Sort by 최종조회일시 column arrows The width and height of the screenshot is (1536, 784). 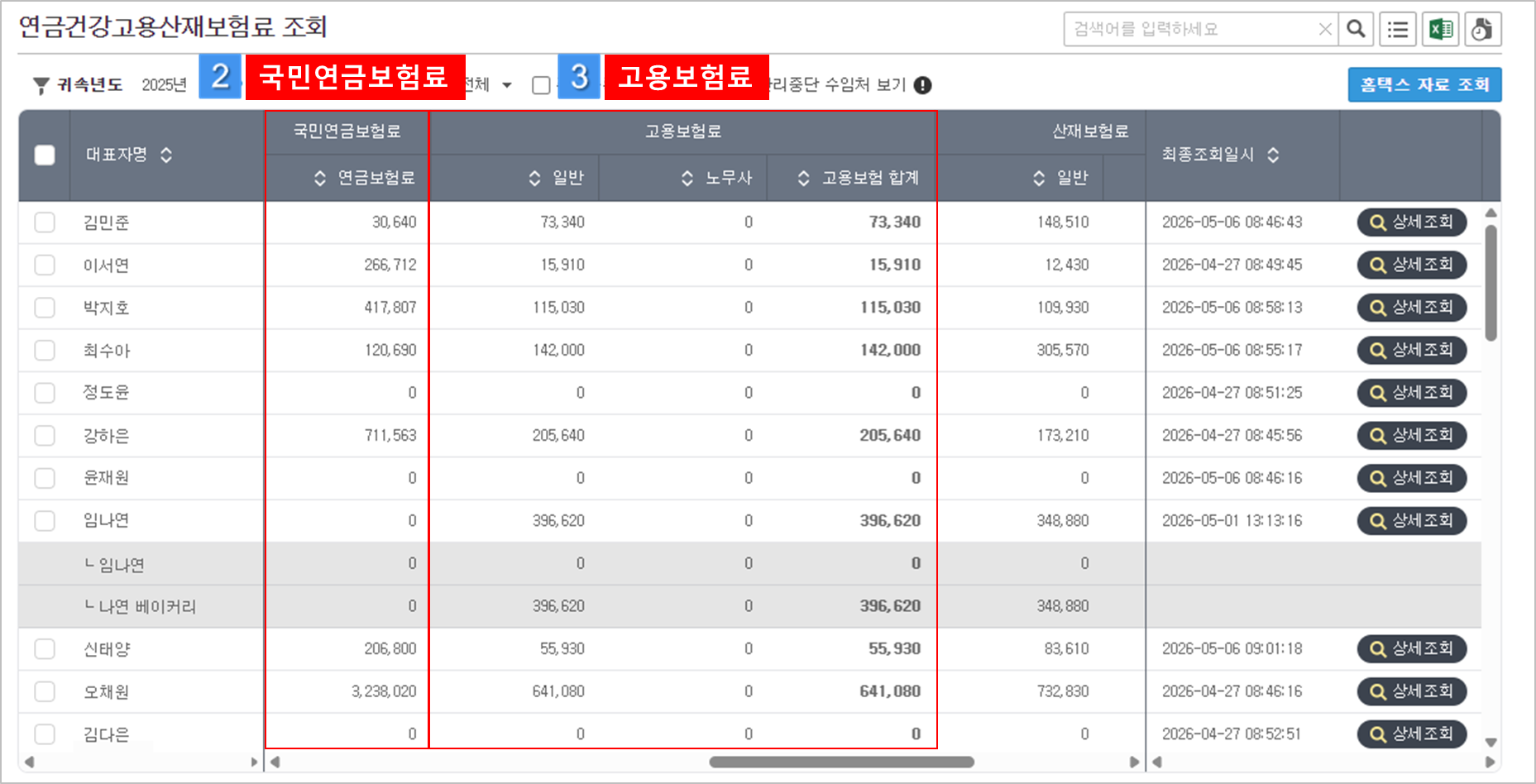pyautogui.click(x=1273, y=155)
